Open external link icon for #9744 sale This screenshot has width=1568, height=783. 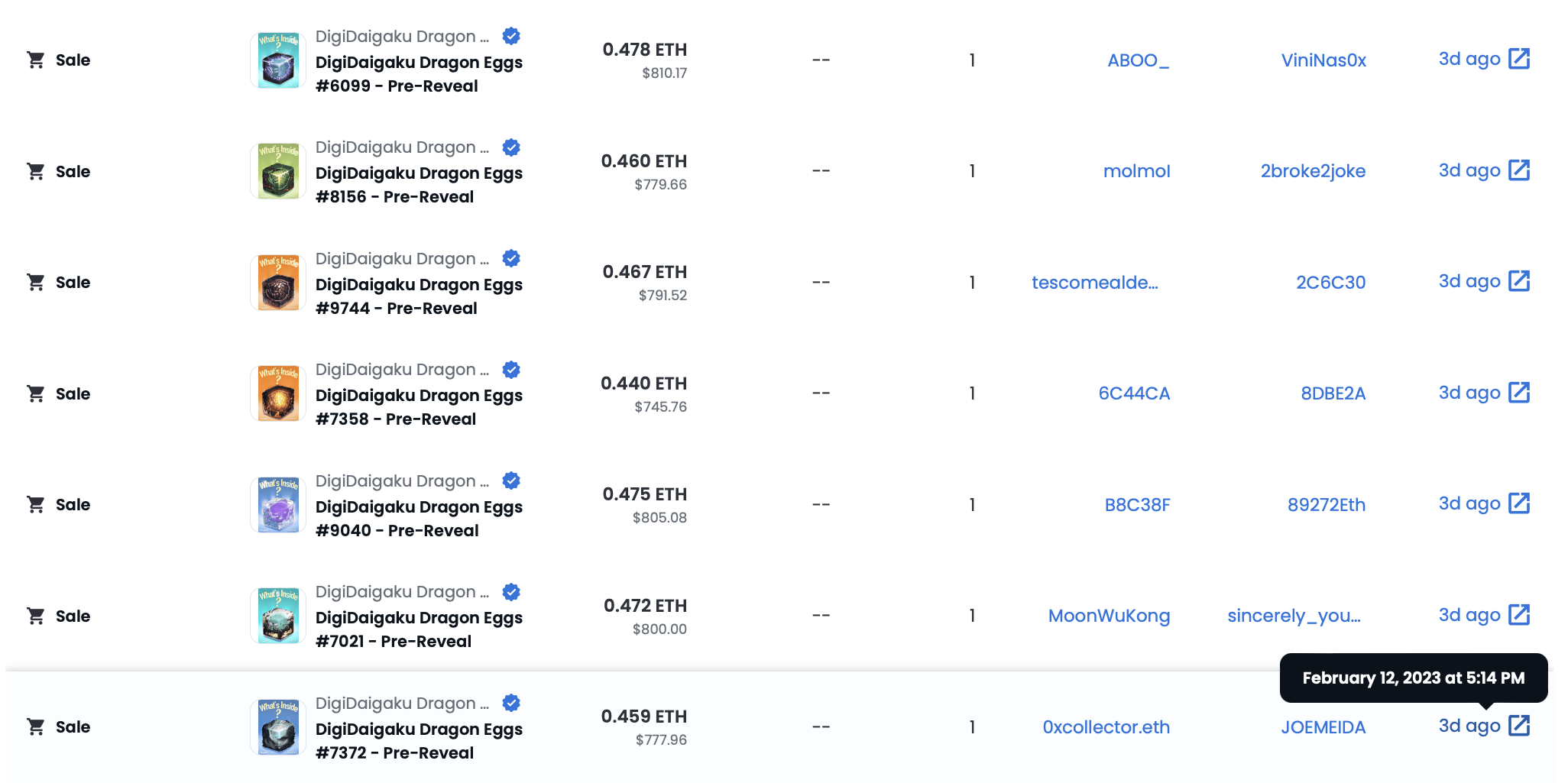(x=1519, y=281)
